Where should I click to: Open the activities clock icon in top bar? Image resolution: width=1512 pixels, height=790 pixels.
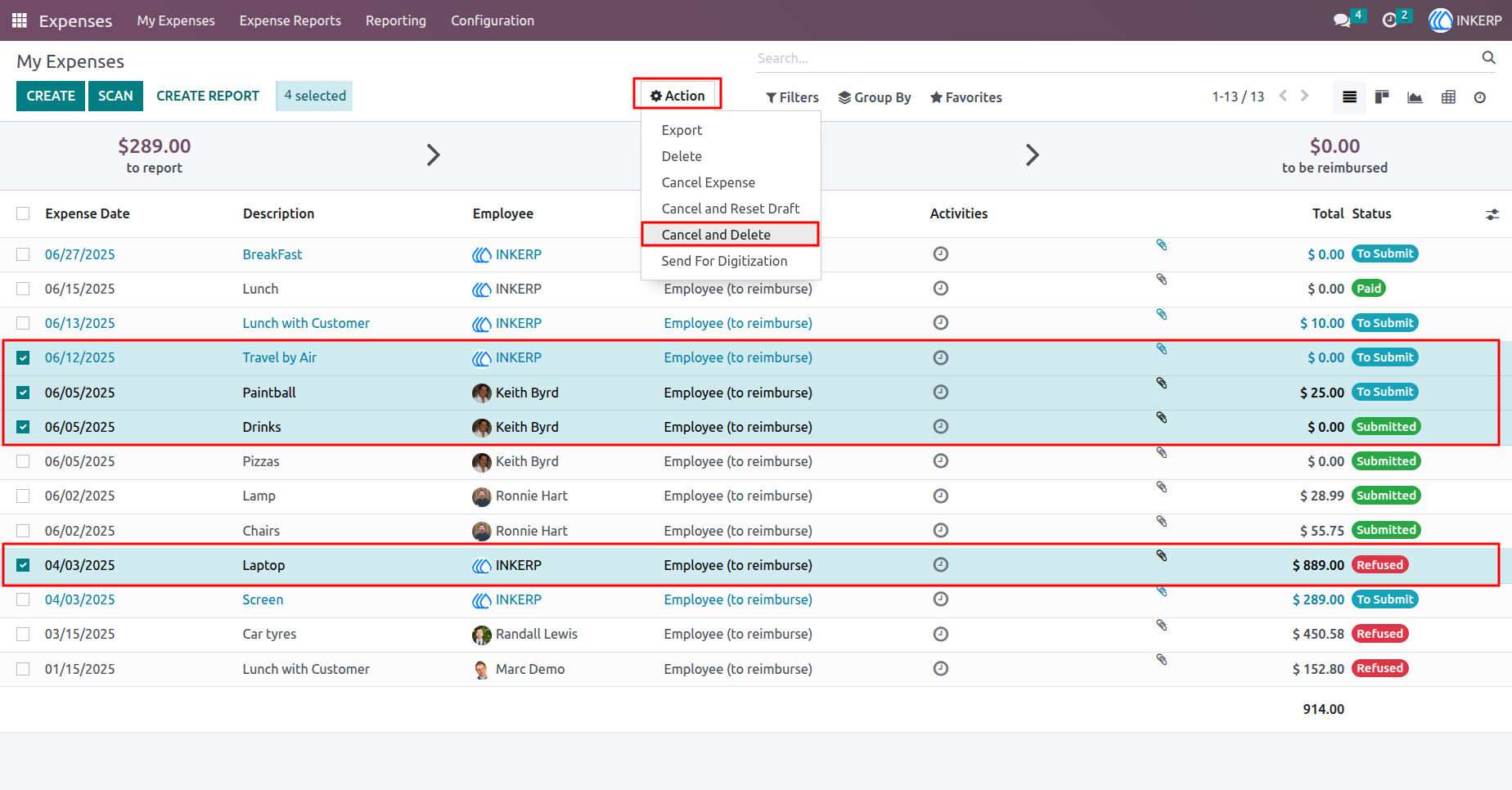coord(1389,20)
